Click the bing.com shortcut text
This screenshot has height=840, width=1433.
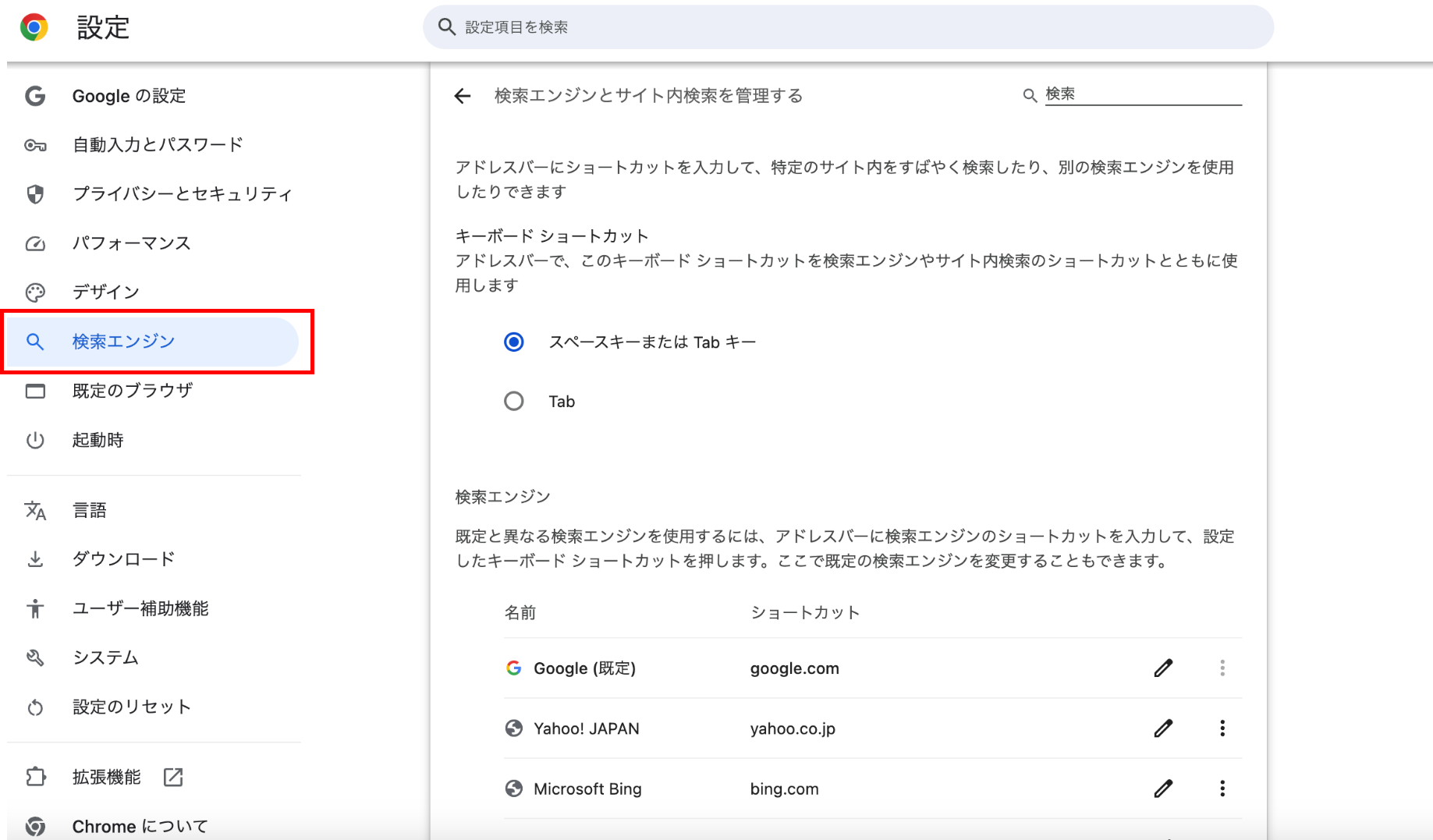(784, 789)
